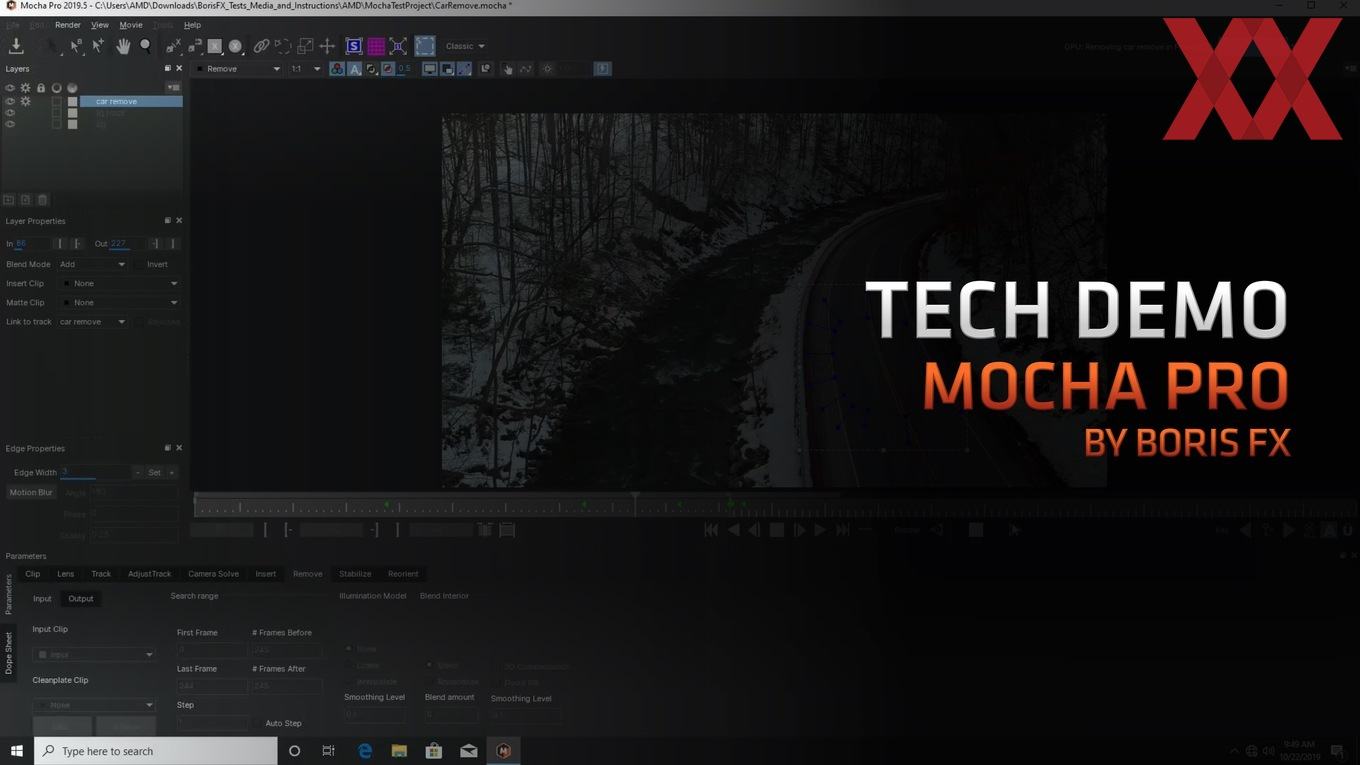
Task: Switch to the AdjustTrack tab
Action: 149,574
